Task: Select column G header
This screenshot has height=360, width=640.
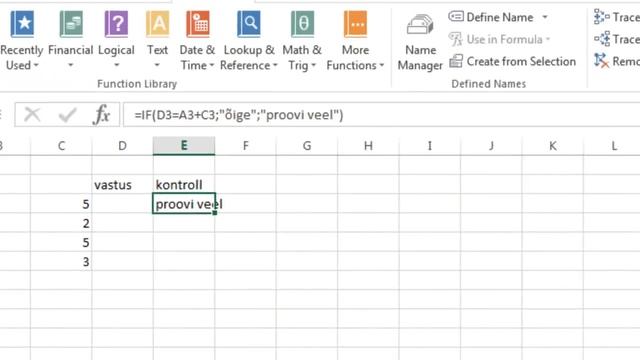Action: pyautogui.click(x=307, y=146)
